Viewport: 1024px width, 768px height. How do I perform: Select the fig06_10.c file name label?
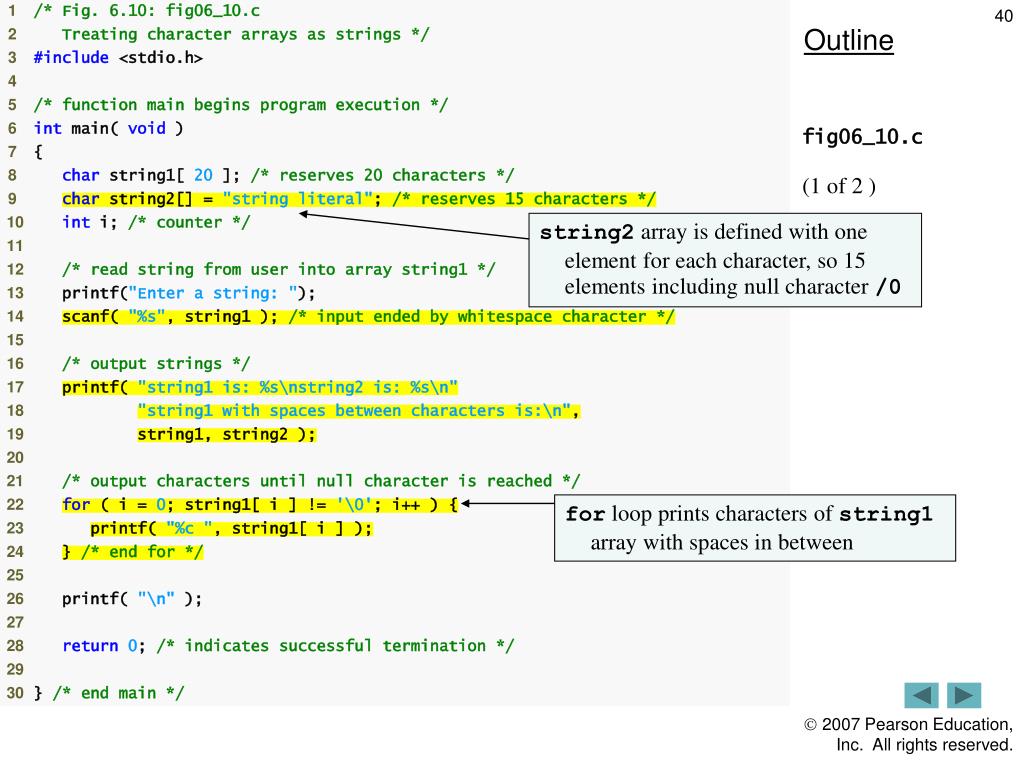point(862,136)
